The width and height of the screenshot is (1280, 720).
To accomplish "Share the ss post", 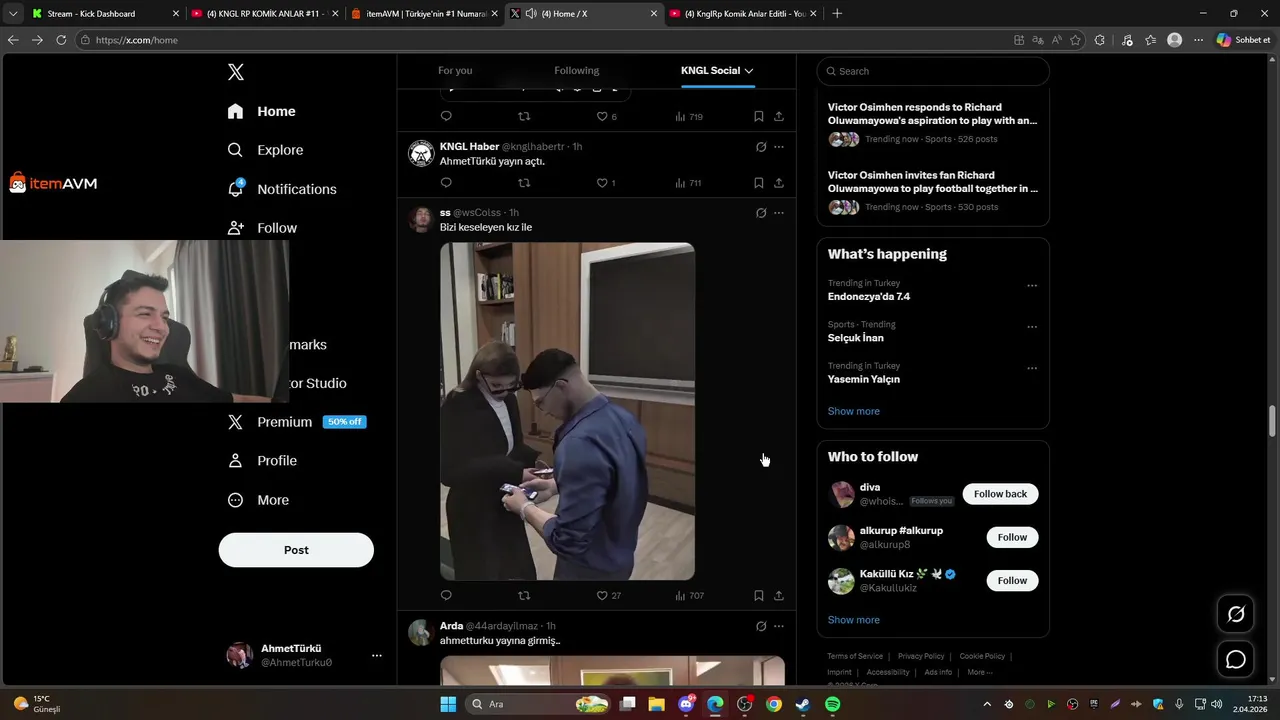I will coord(779,595).
